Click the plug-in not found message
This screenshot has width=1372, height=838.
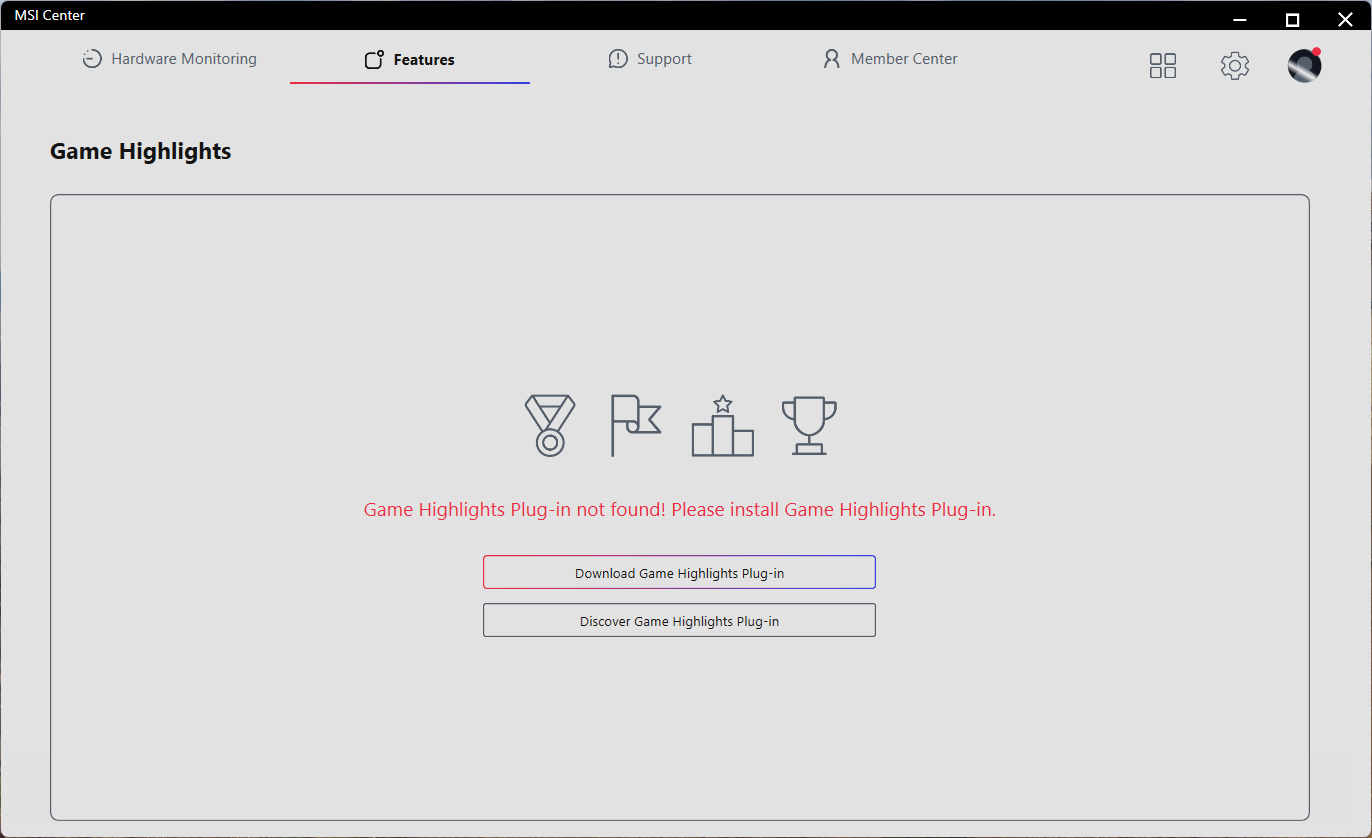(x=680, y=509)
